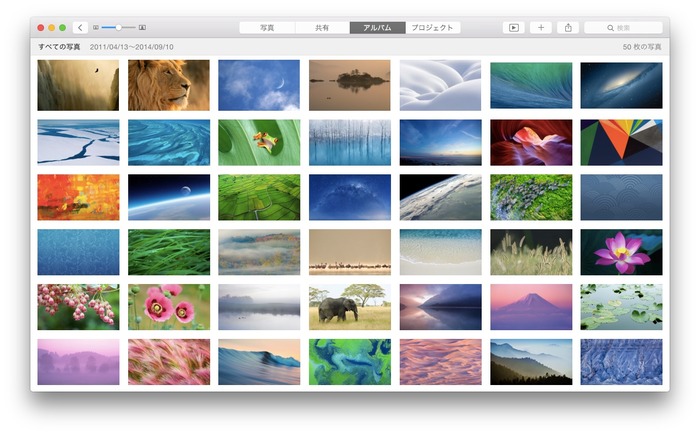Click the search magnifier icon
This screenshot has height=435, width=700.
coord(610,28)
